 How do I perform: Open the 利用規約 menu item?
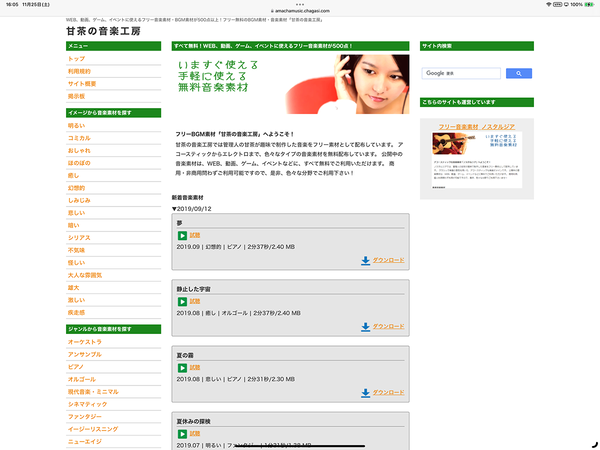click(79, 72)
